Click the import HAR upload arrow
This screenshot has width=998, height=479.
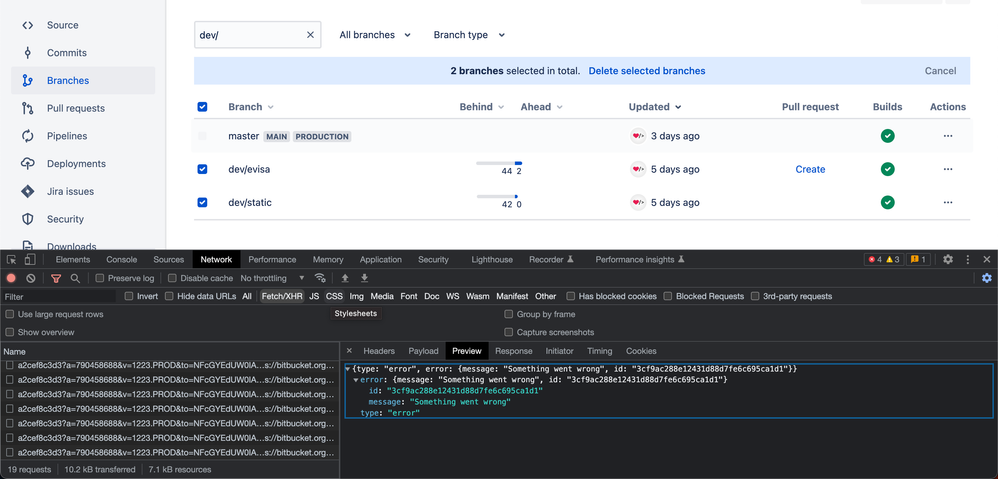[345, 278]
